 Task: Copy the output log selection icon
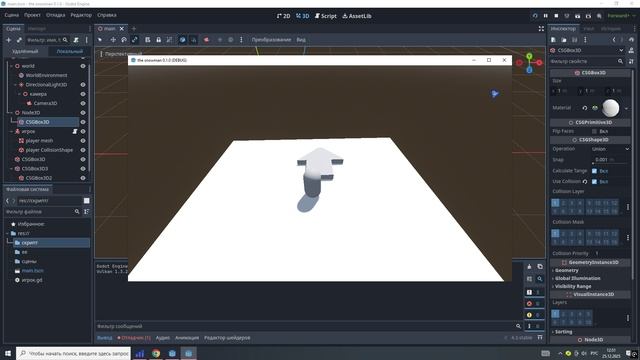(x=540, y=267)
